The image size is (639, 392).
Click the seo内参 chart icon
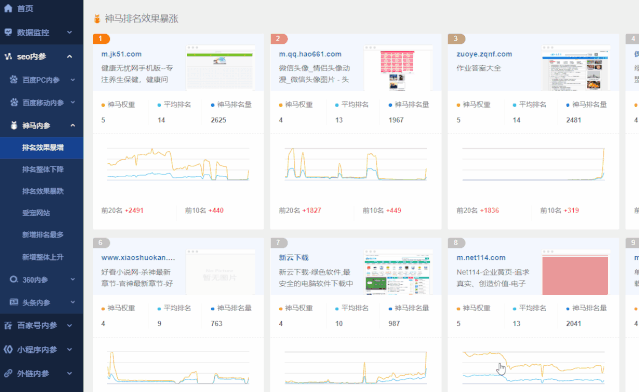pyautogui.click(x=8, y=56)
